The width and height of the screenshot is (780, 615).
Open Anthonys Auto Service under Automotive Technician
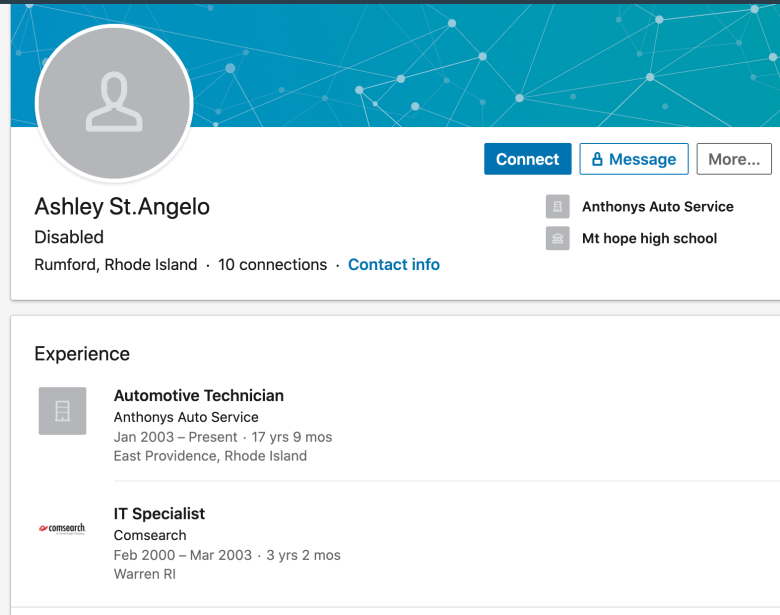pyautogui.click(x=186, y=417)
